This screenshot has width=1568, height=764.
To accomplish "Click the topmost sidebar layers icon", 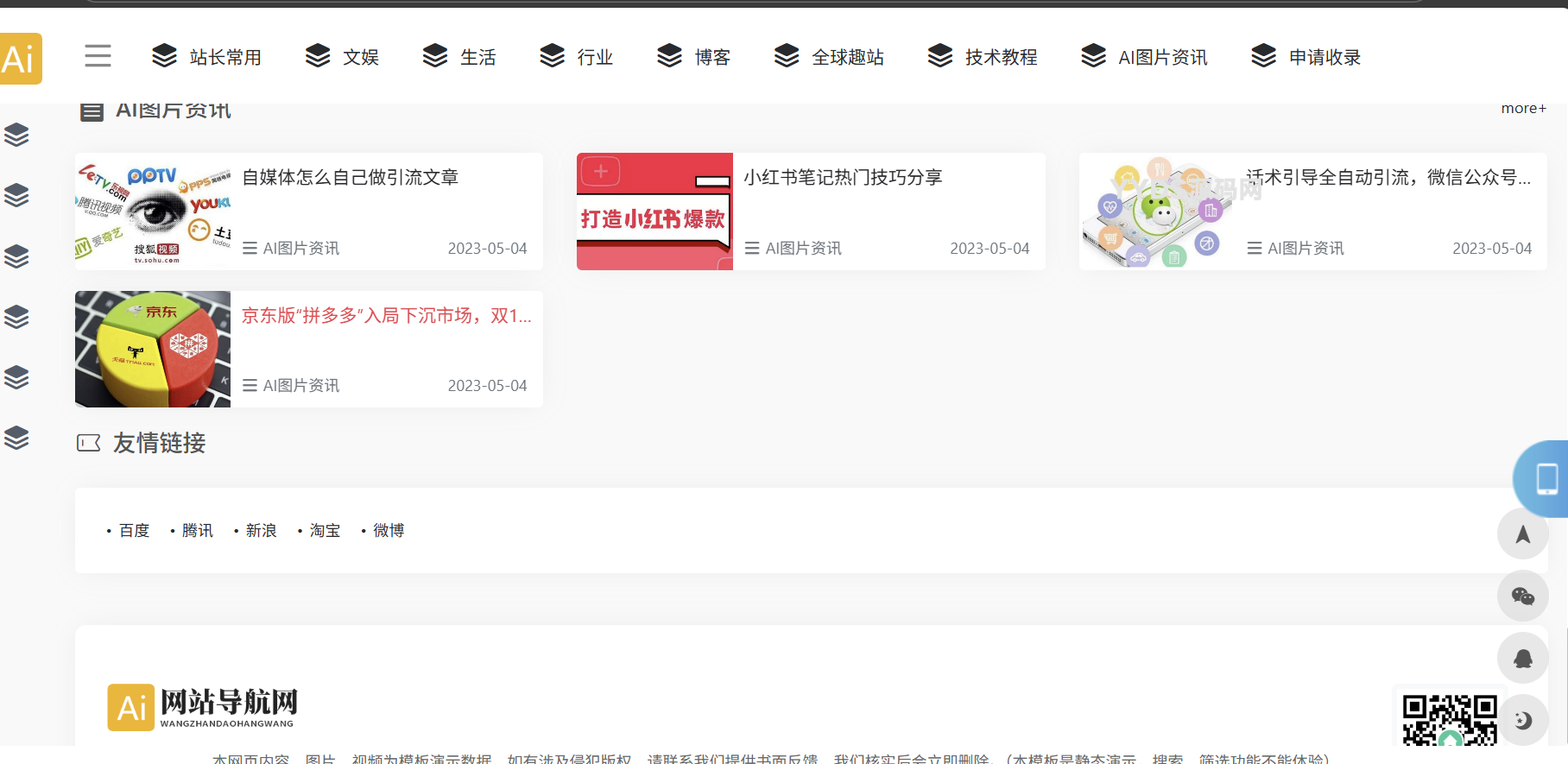I will coord(16,135).
